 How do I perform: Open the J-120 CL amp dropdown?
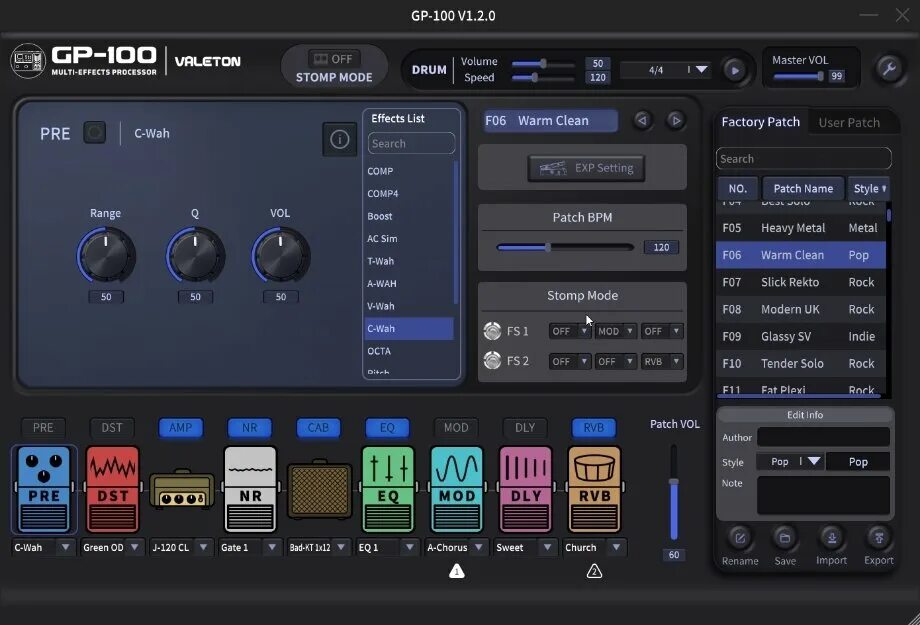203,547
